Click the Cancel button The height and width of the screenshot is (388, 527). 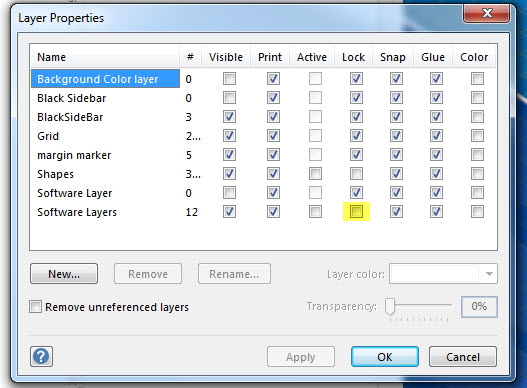click(463, 356)
